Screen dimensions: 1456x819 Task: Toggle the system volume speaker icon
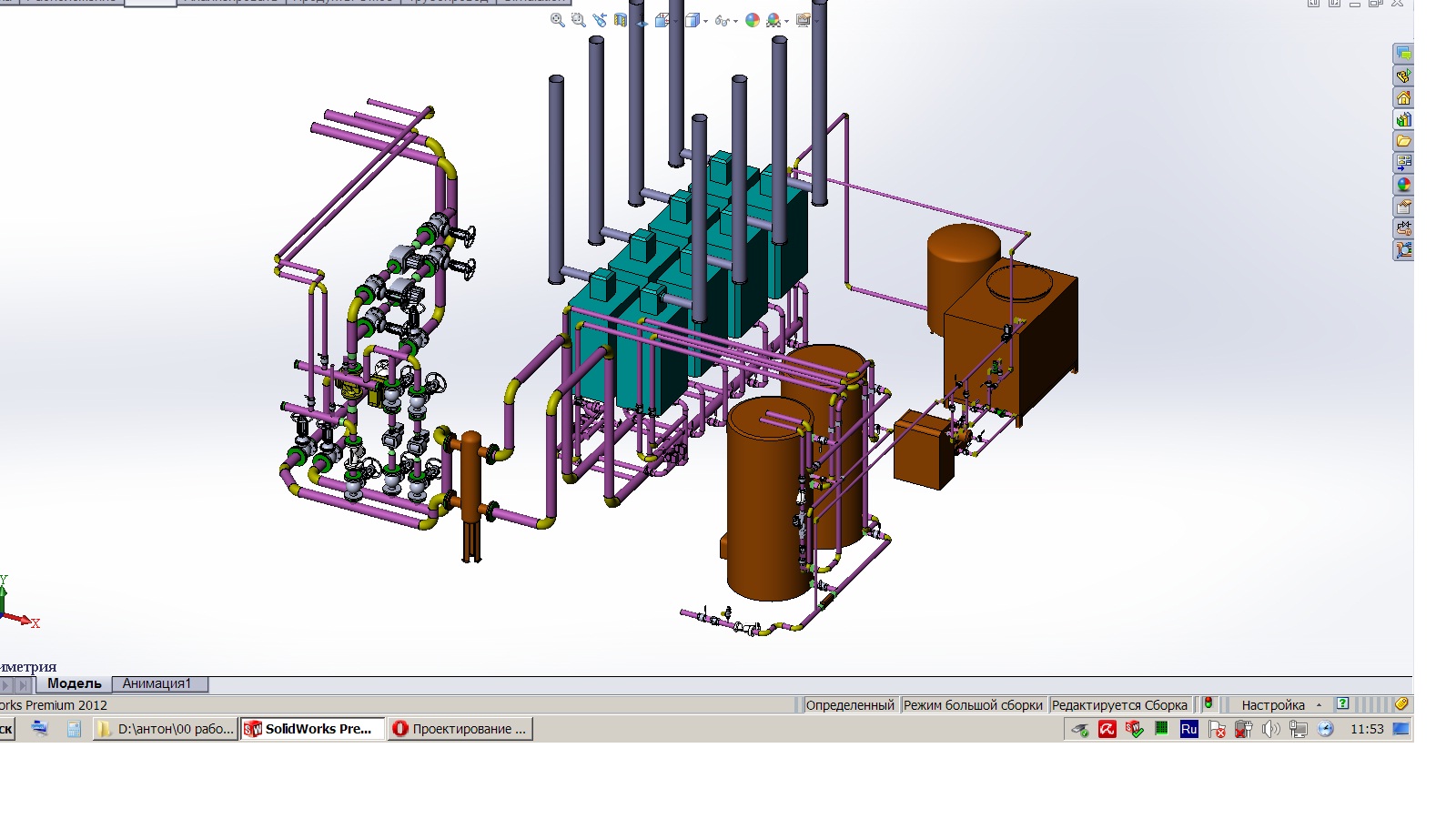[x=1270, y=729]
